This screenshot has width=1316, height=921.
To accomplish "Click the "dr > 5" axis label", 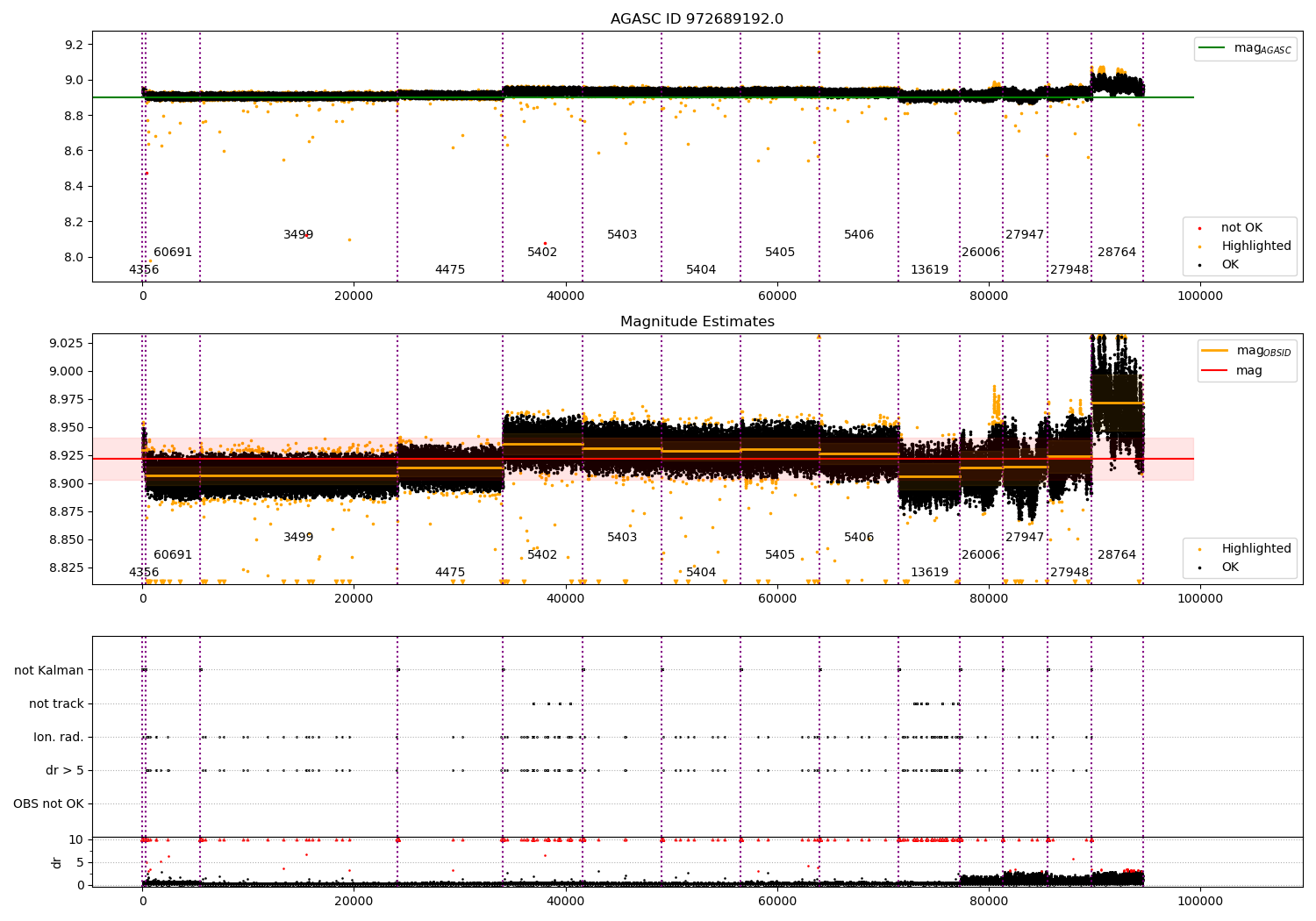I will pyautogui.click(x=65, y=771).
